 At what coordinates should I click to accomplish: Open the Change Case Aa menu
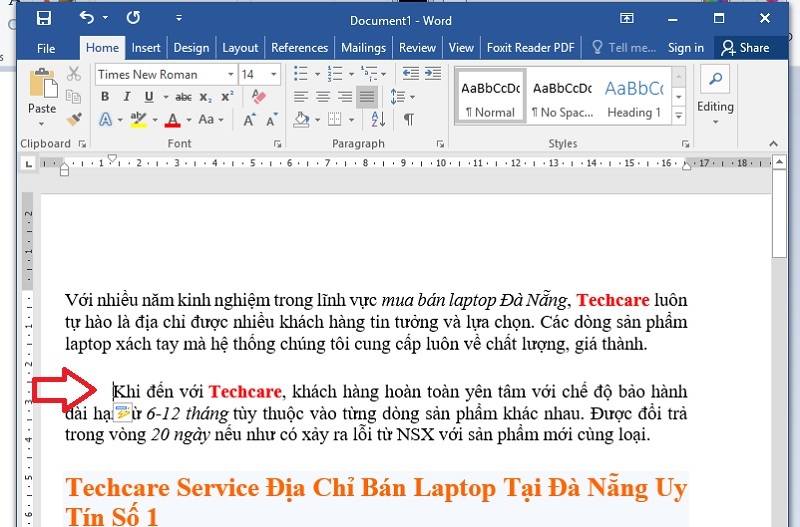tap(211, 119)
